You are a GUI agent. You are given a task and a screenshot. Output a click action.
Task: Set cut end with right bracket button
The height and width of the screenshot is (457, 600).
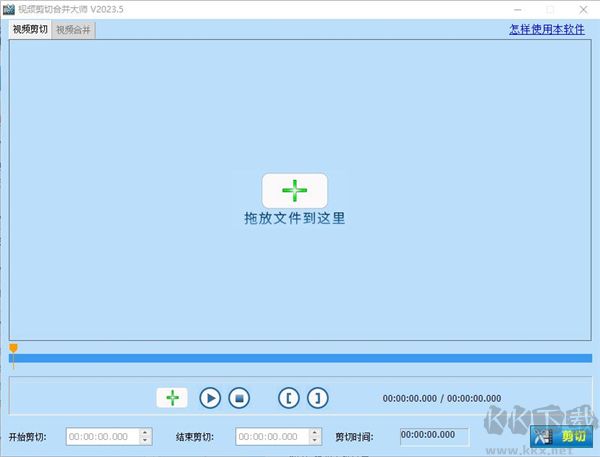click(x=318, y=398)
